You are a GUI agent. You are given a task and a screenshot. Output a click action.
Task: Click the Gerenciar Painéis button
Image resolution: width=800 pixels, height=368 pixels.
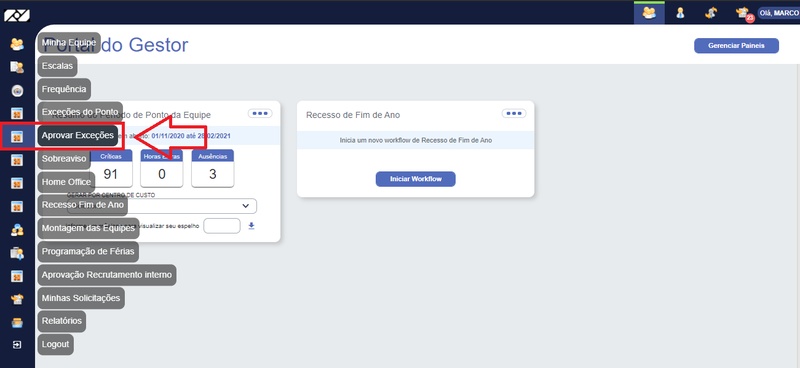736,45
